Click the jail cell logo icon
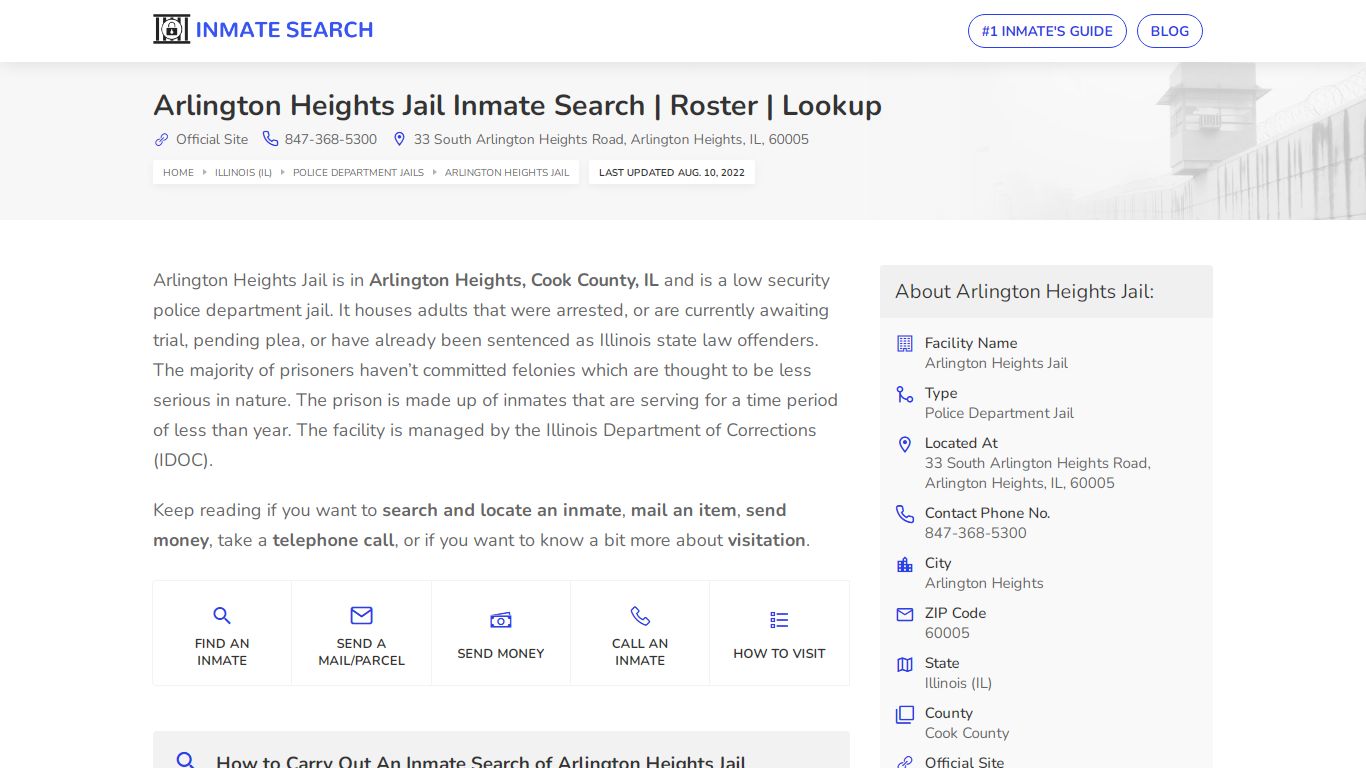1366x768 pixels. [x=171, y=30]
